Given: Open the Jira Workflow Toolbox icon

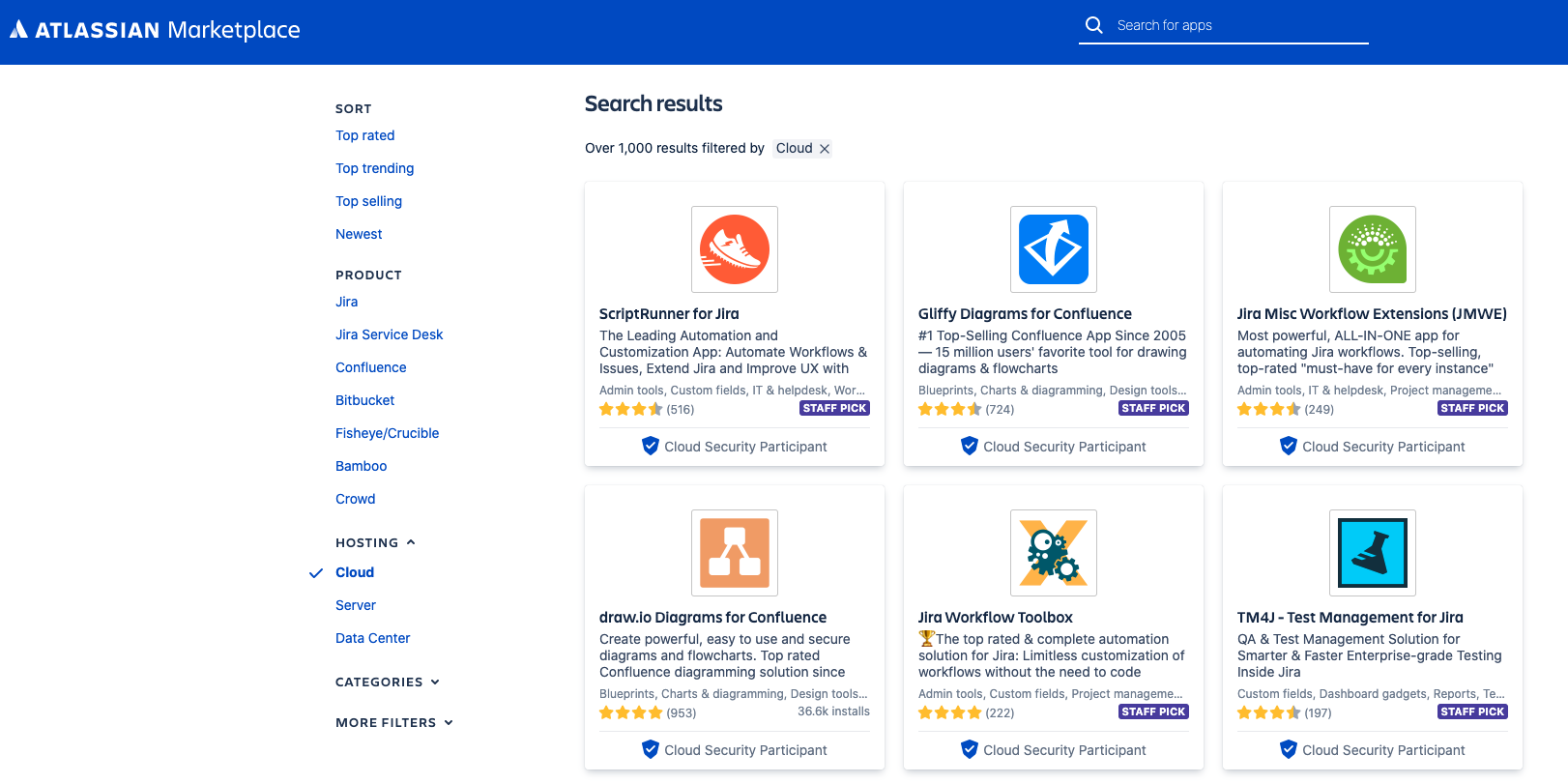Looking at the screenshot, I should tap(1054, 553).
